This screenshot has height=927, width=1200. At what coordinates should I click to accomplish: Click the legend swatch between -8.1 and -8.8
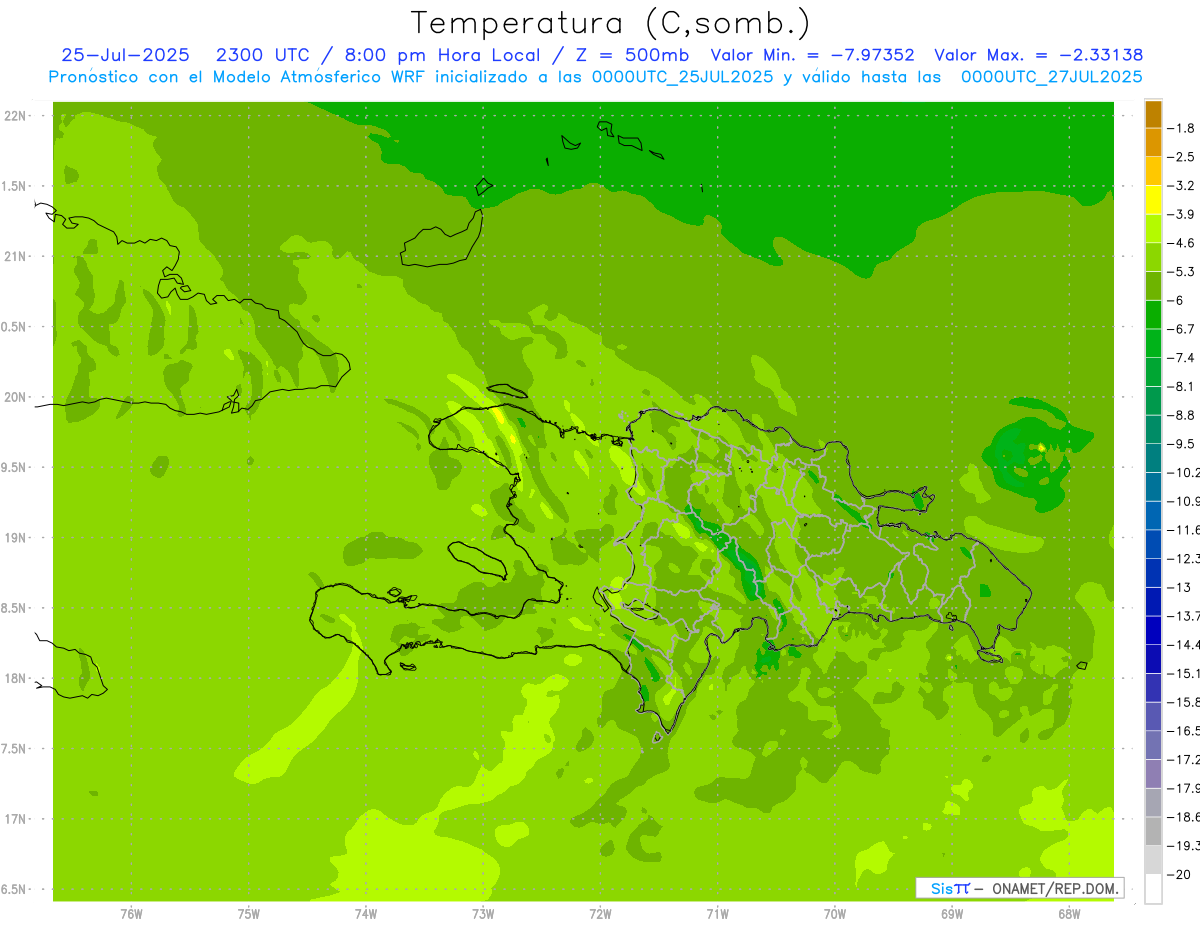pyautogui.click(x=1153, y=400)
